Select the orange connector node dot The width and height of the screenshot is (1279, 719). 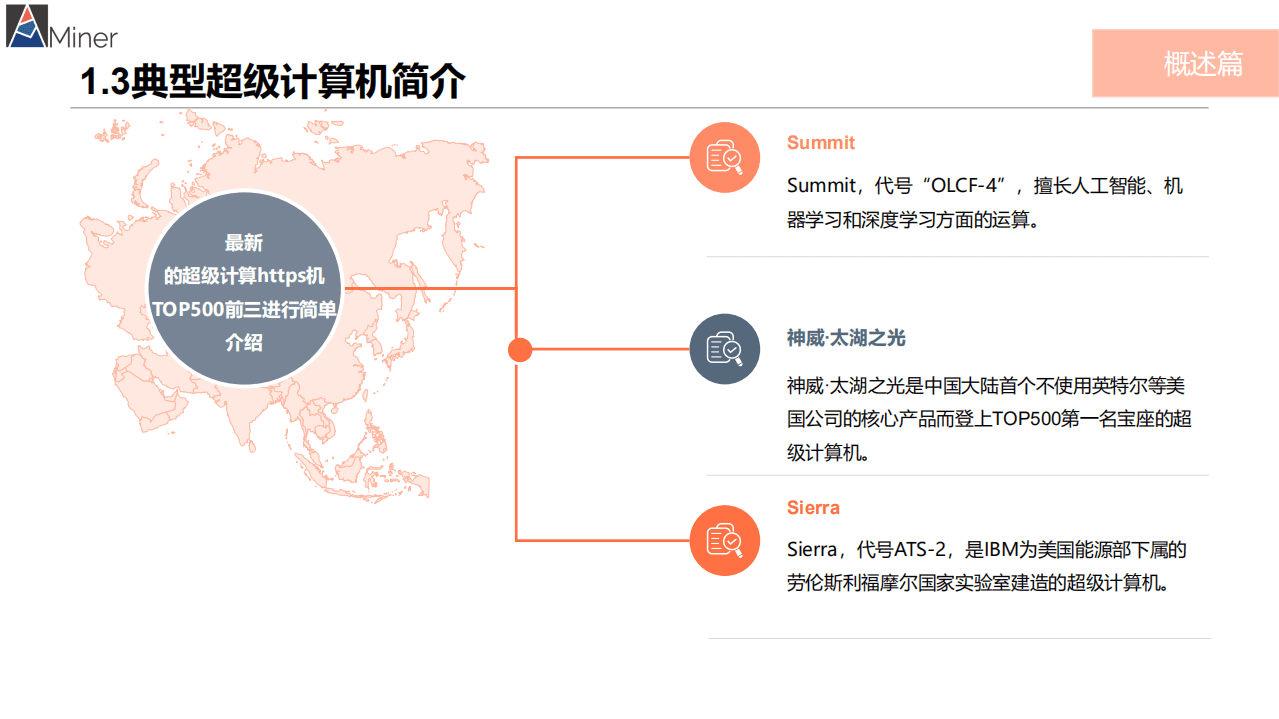click(519, 349)
